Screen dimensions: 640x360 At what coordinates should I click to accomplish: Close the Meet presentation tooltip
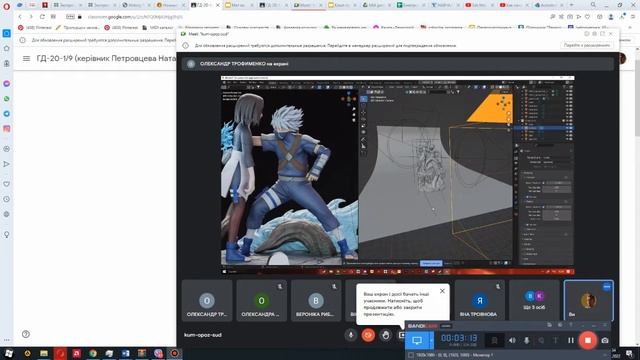[x=442, y=291]
